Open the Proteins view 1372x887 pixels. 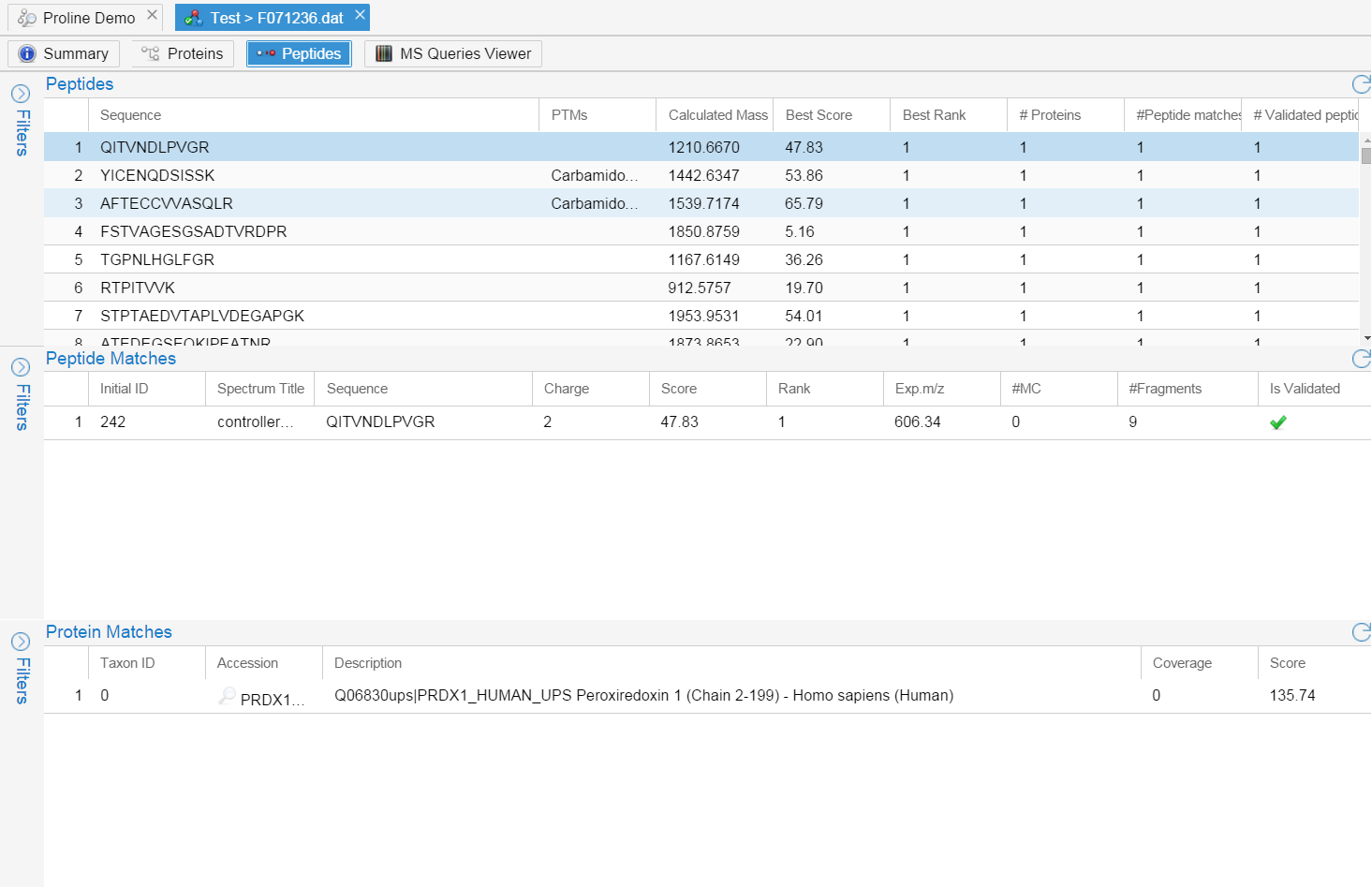183,53
